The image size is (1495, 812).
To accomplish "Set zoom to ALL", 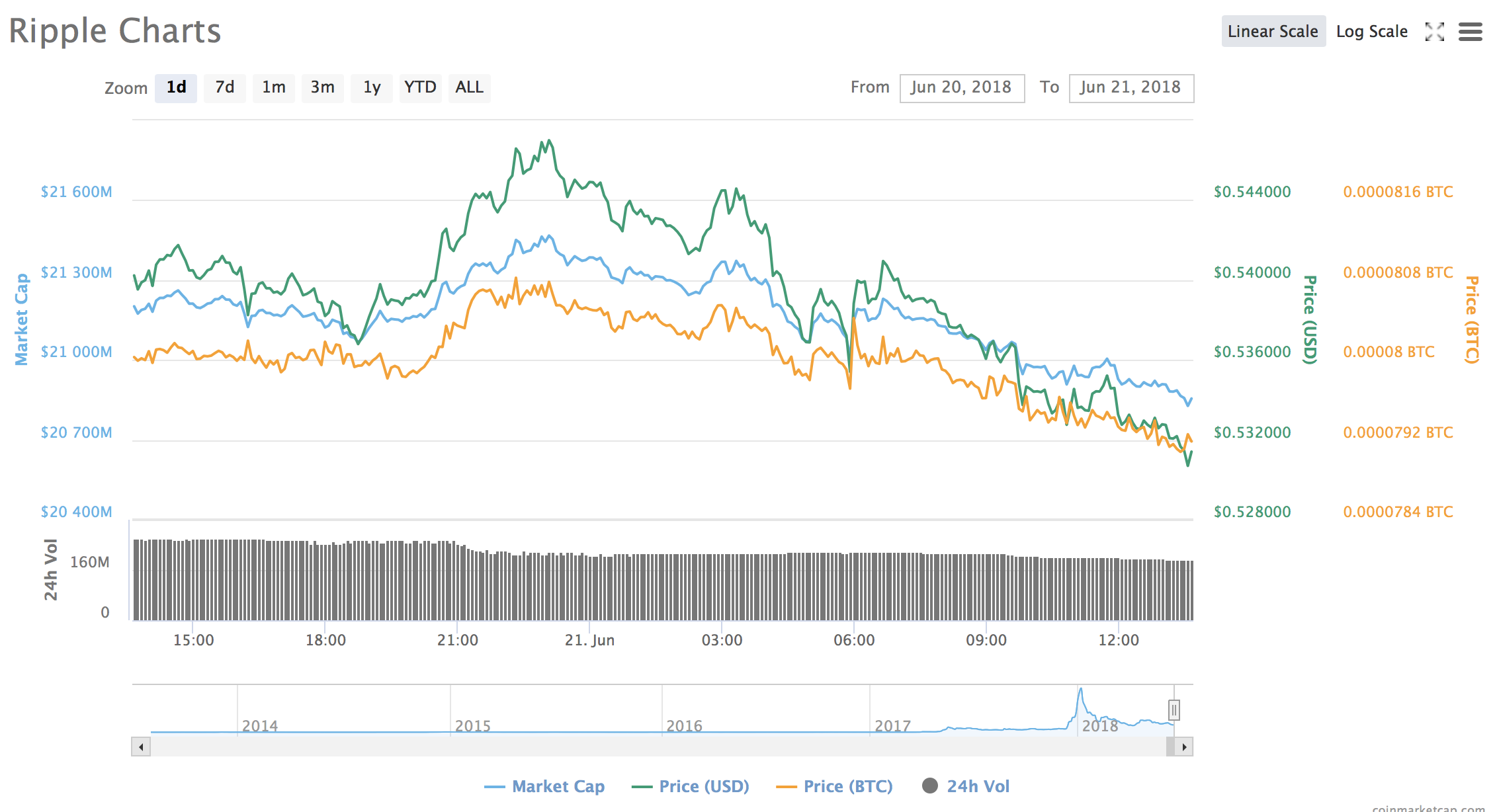I will tap(470, 87).
